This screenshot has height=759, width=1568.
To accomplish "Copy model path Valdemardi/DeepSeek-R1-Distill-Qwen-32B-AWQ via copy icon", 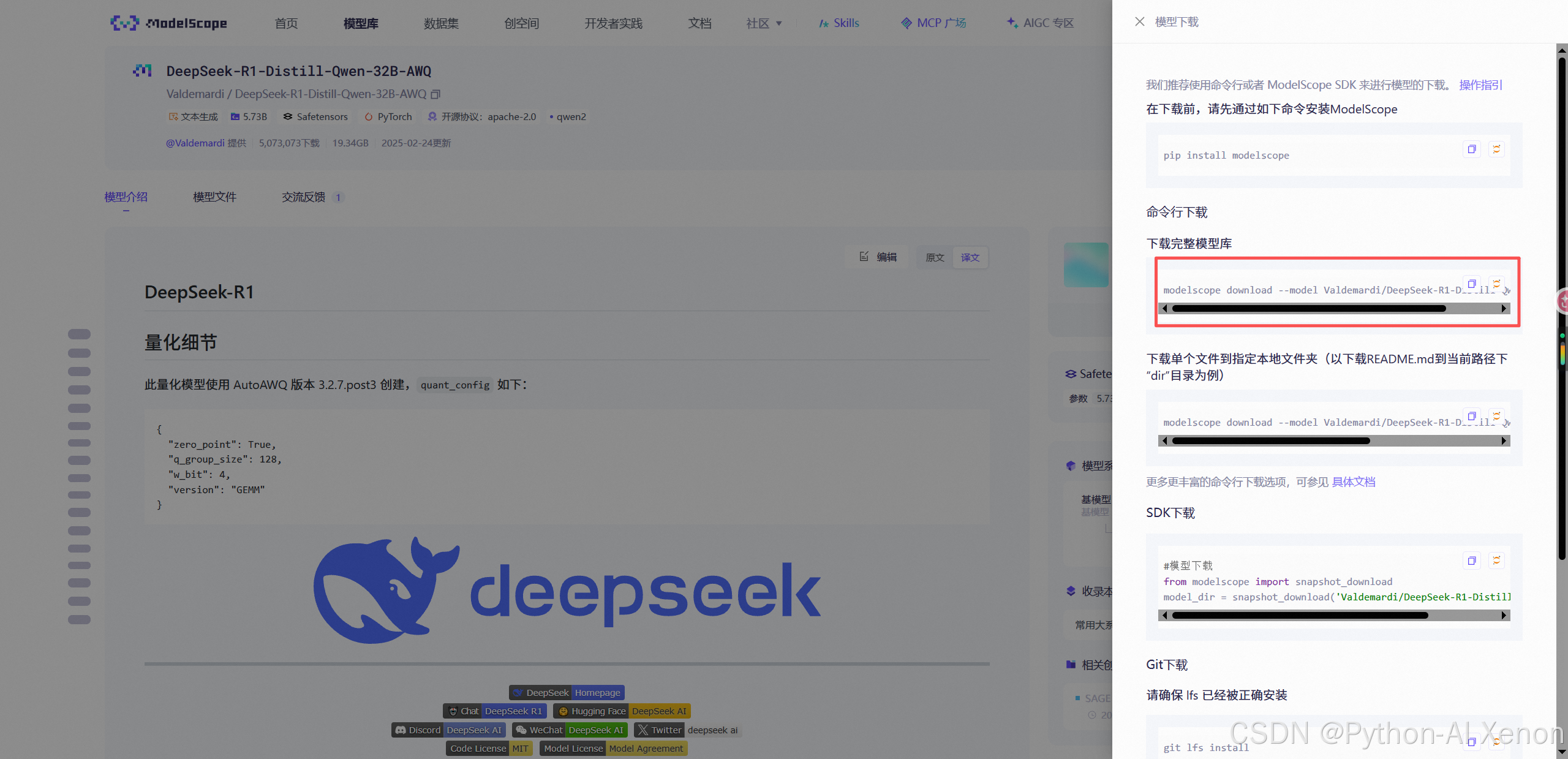I will point(435,94).
